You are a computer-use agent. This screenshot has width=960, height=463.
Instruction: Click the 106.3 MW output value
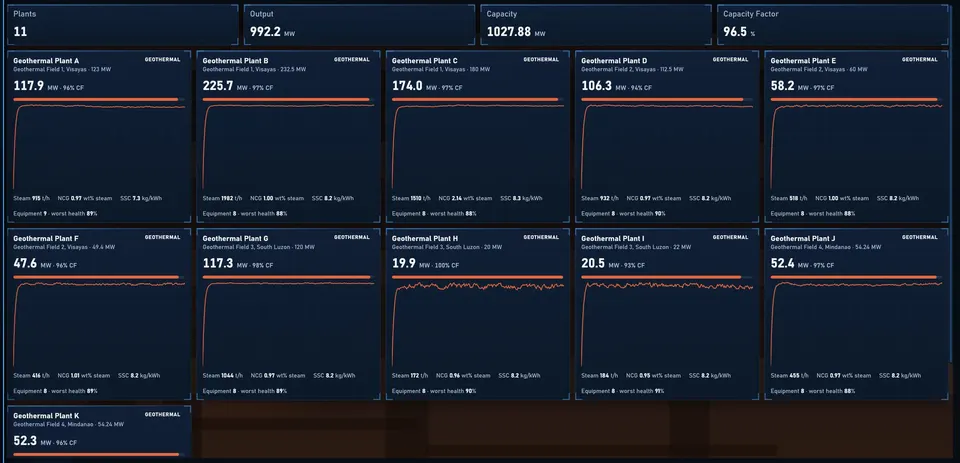coord(596,86)
